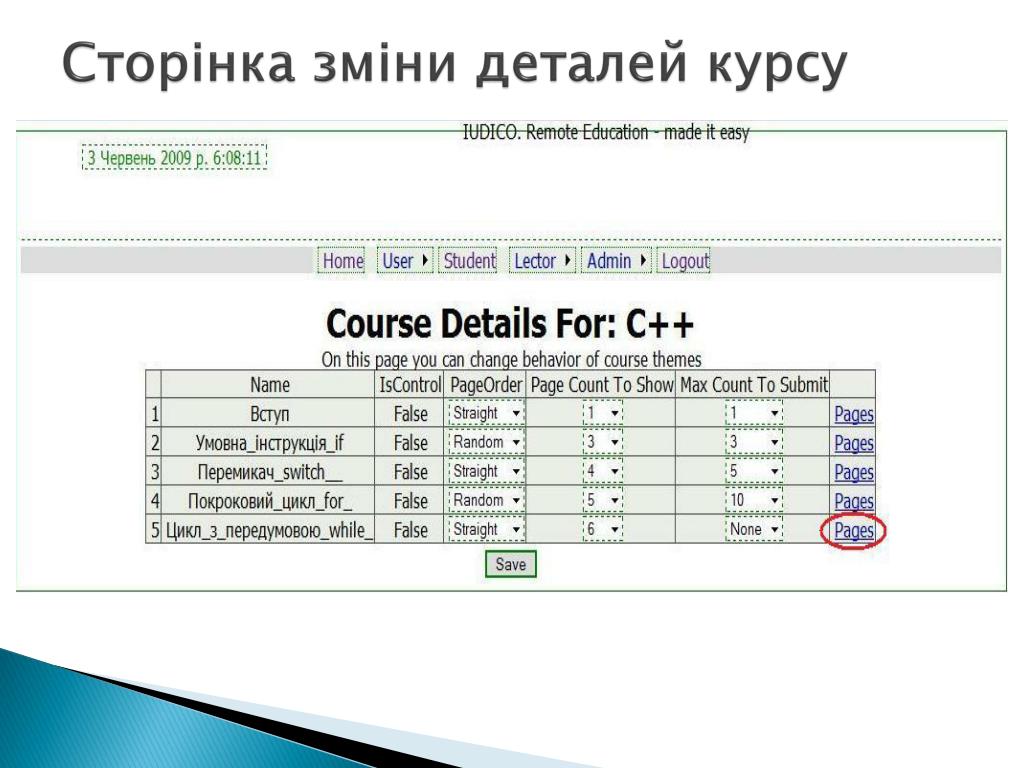Open Page Count To Show dropdown showing 5

tap(603, 500)
